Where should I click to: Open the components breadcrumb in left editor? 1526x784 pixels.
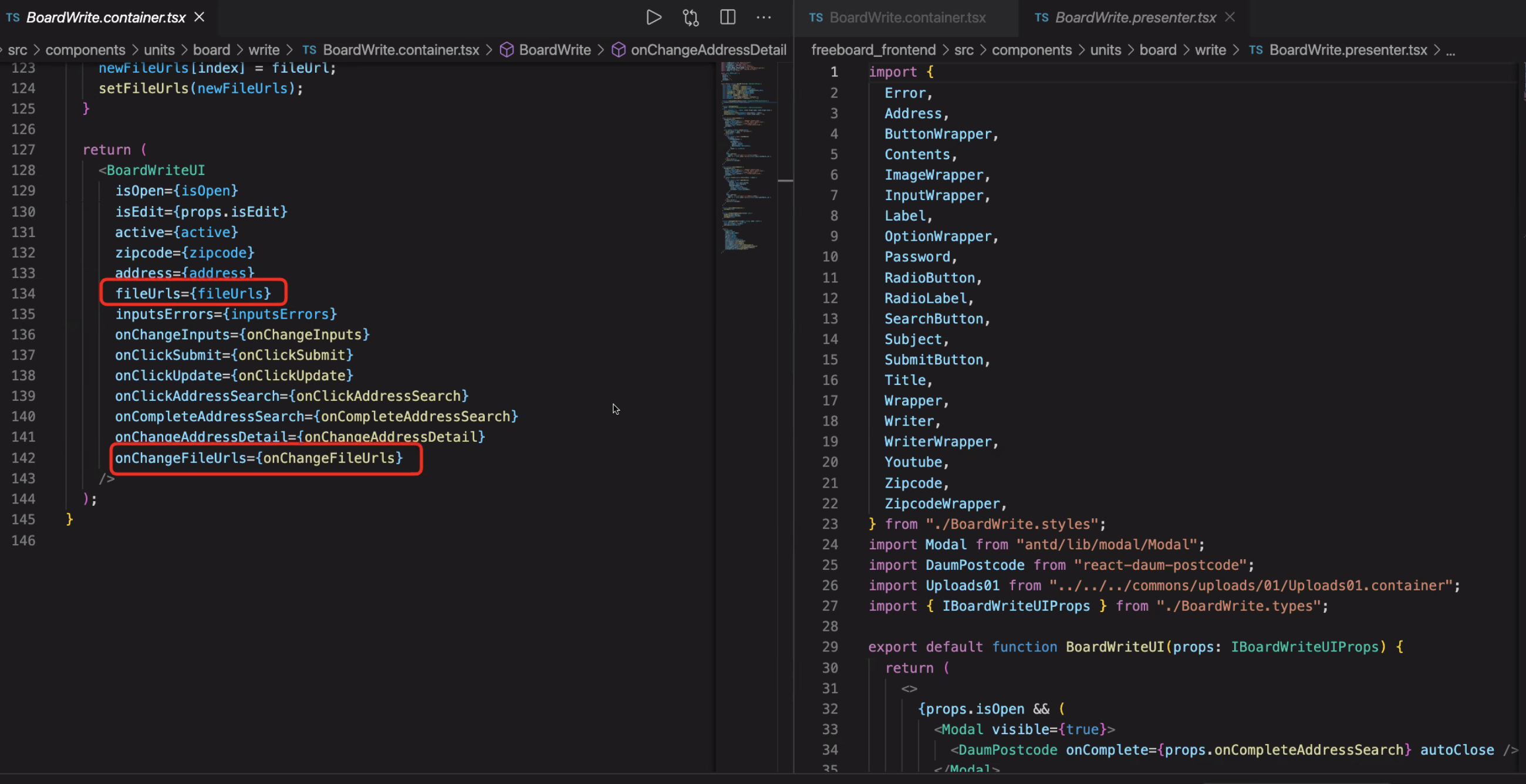(x=85, y=50)
